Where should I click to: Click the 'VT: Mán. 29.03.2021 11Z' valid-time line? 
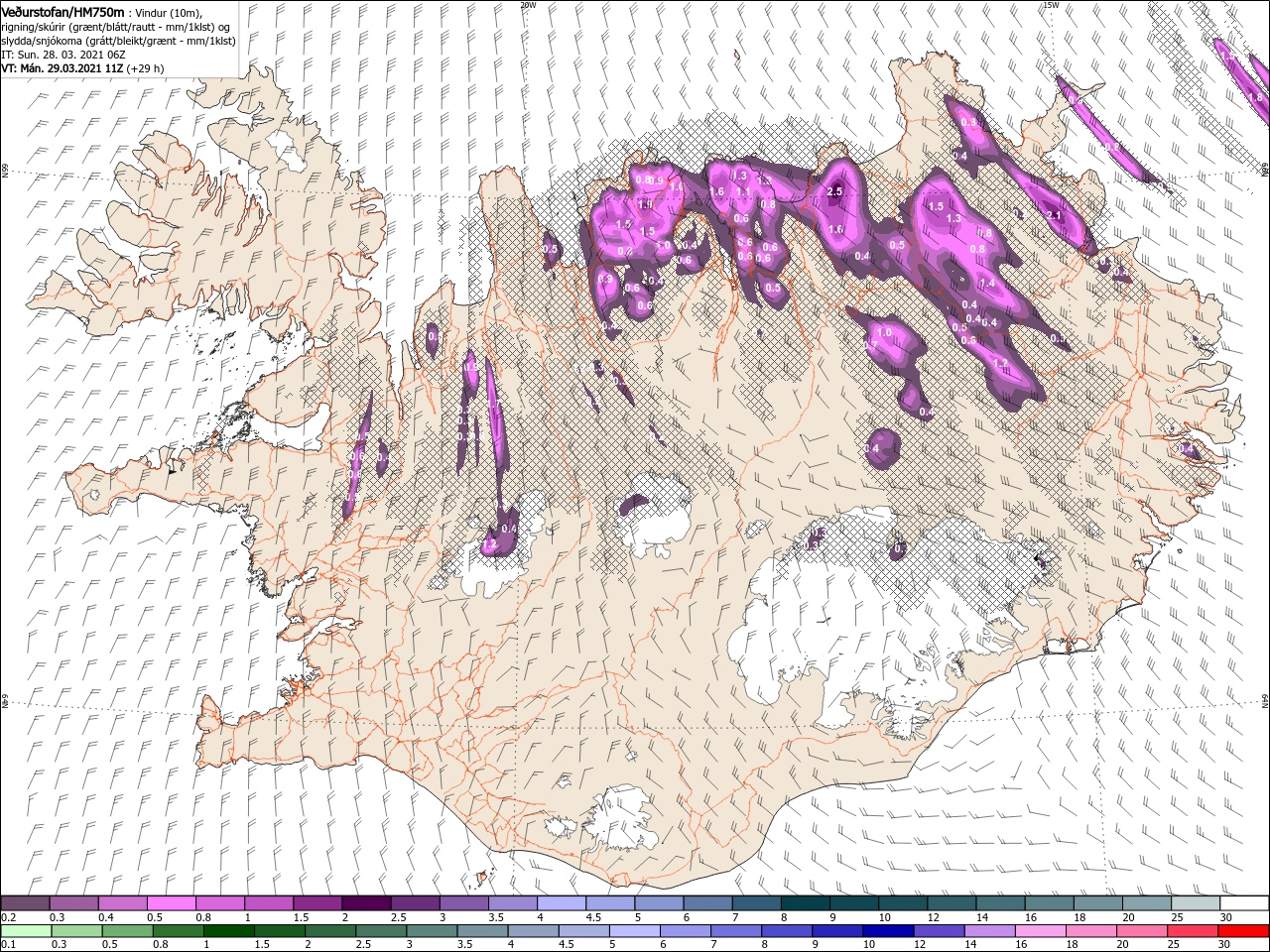[63, 68]
